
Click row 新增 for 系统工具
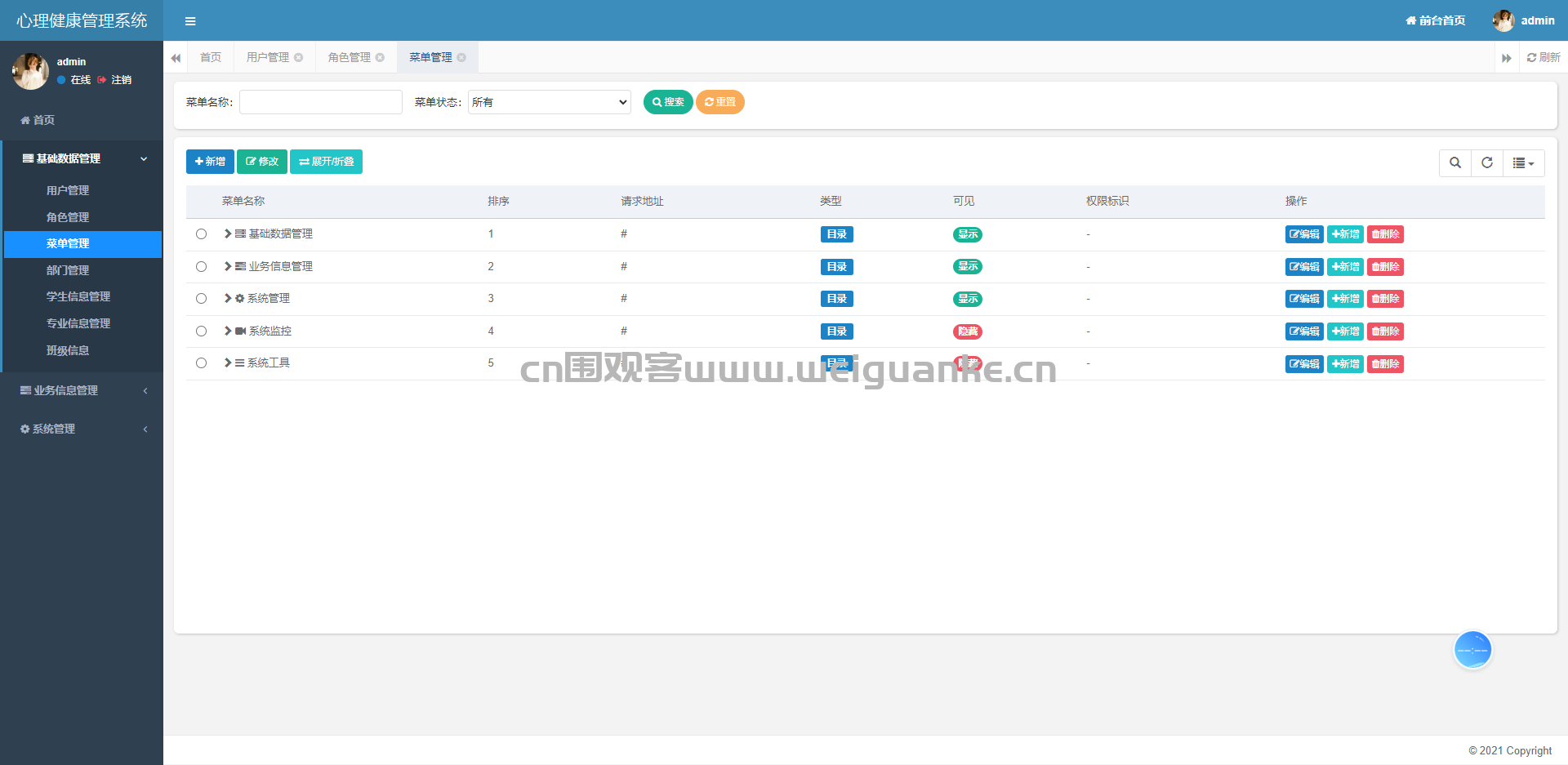[1345, 364]
